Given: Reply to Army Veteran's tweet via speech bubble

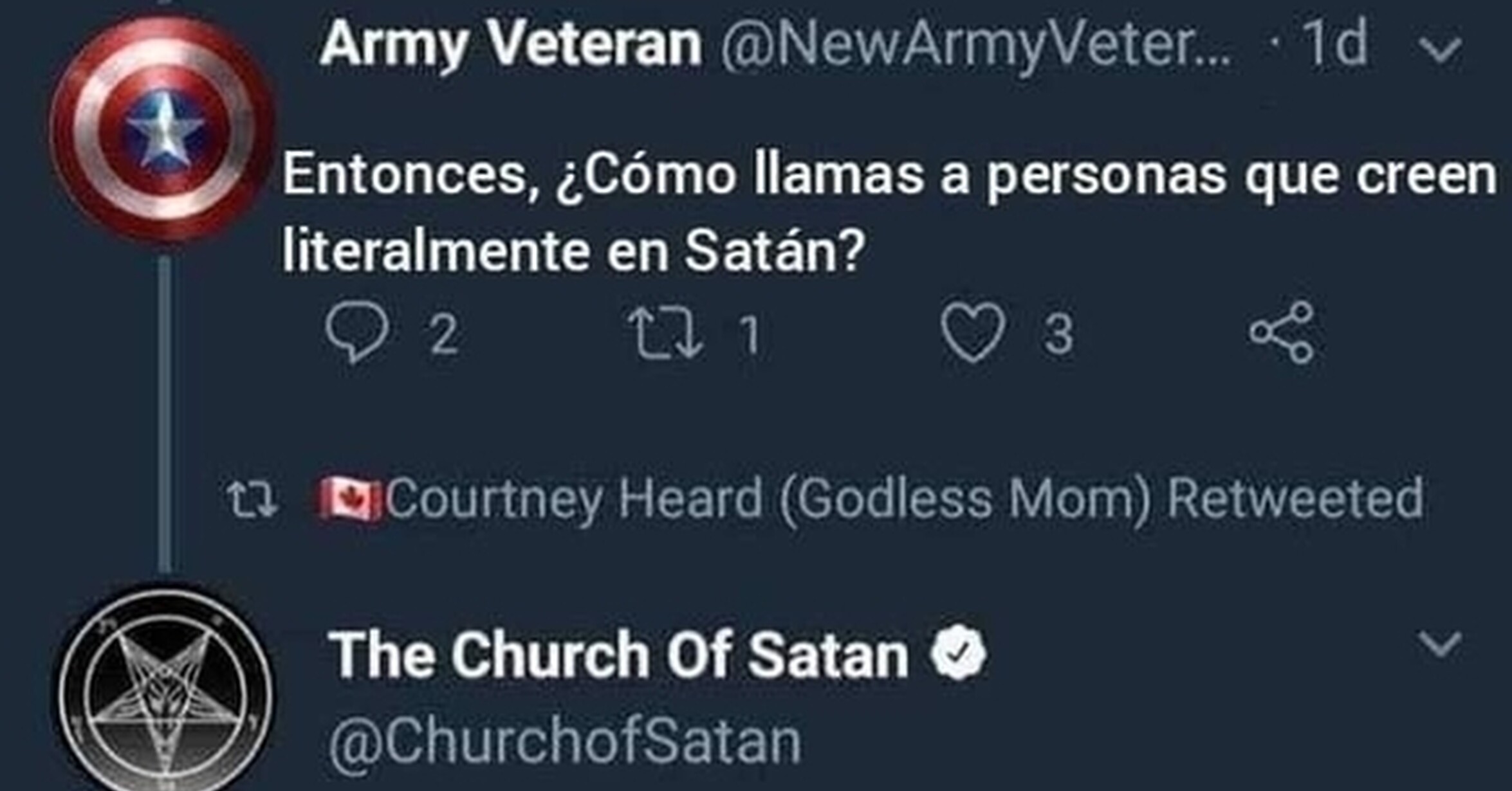Looking at the screenshot, I should (358, 332).
